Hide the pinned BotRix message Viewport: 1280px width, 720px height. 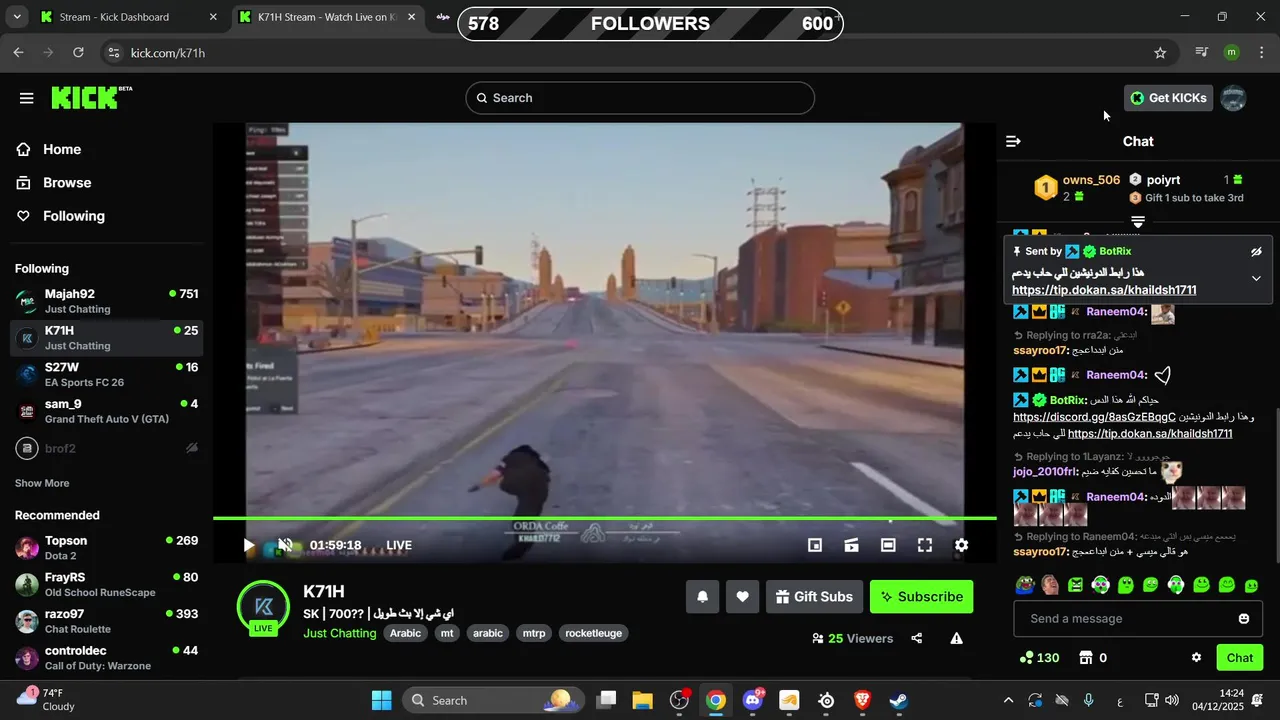1256,252
